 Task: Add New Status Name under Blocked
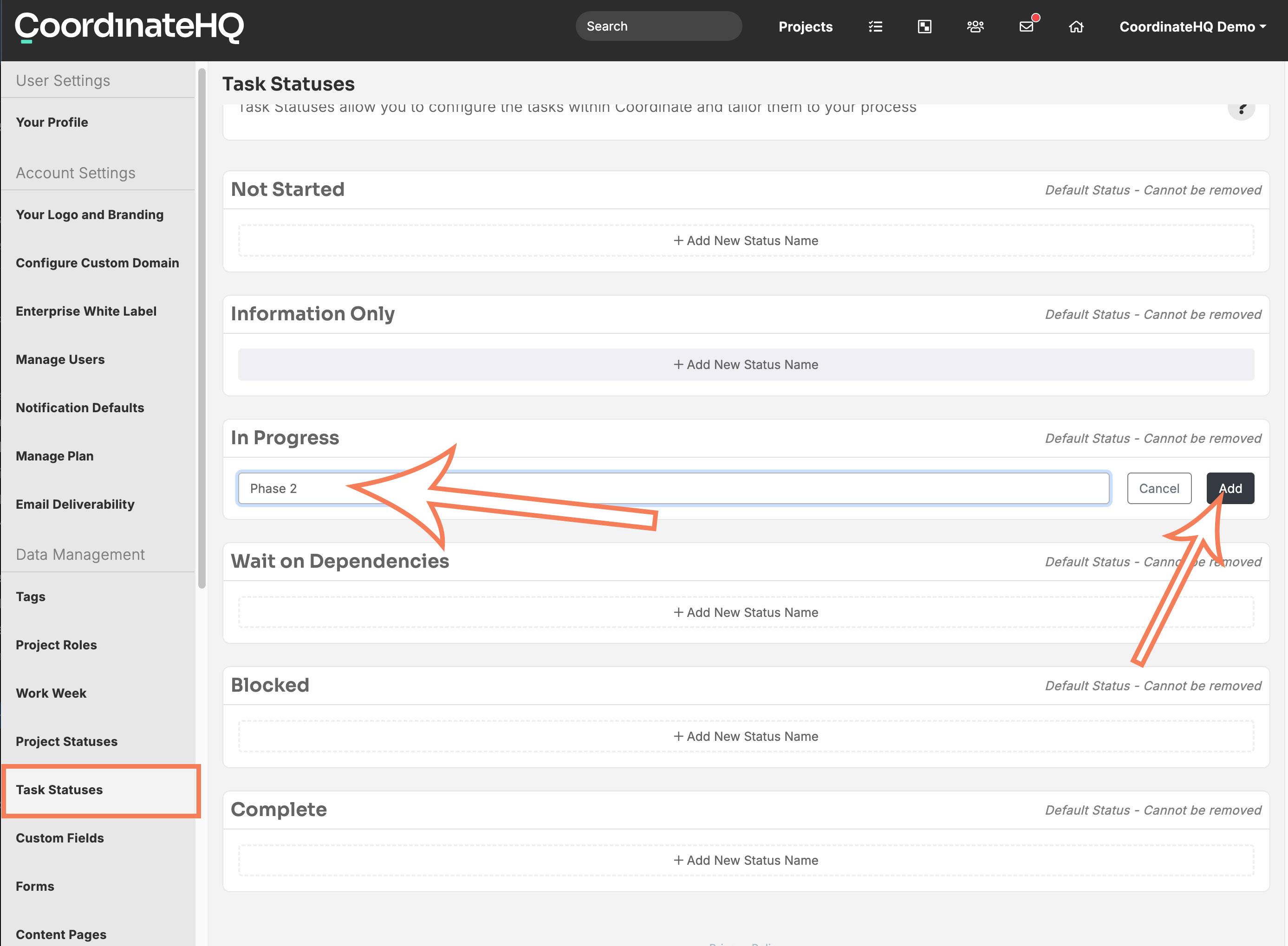coord(746,736)
